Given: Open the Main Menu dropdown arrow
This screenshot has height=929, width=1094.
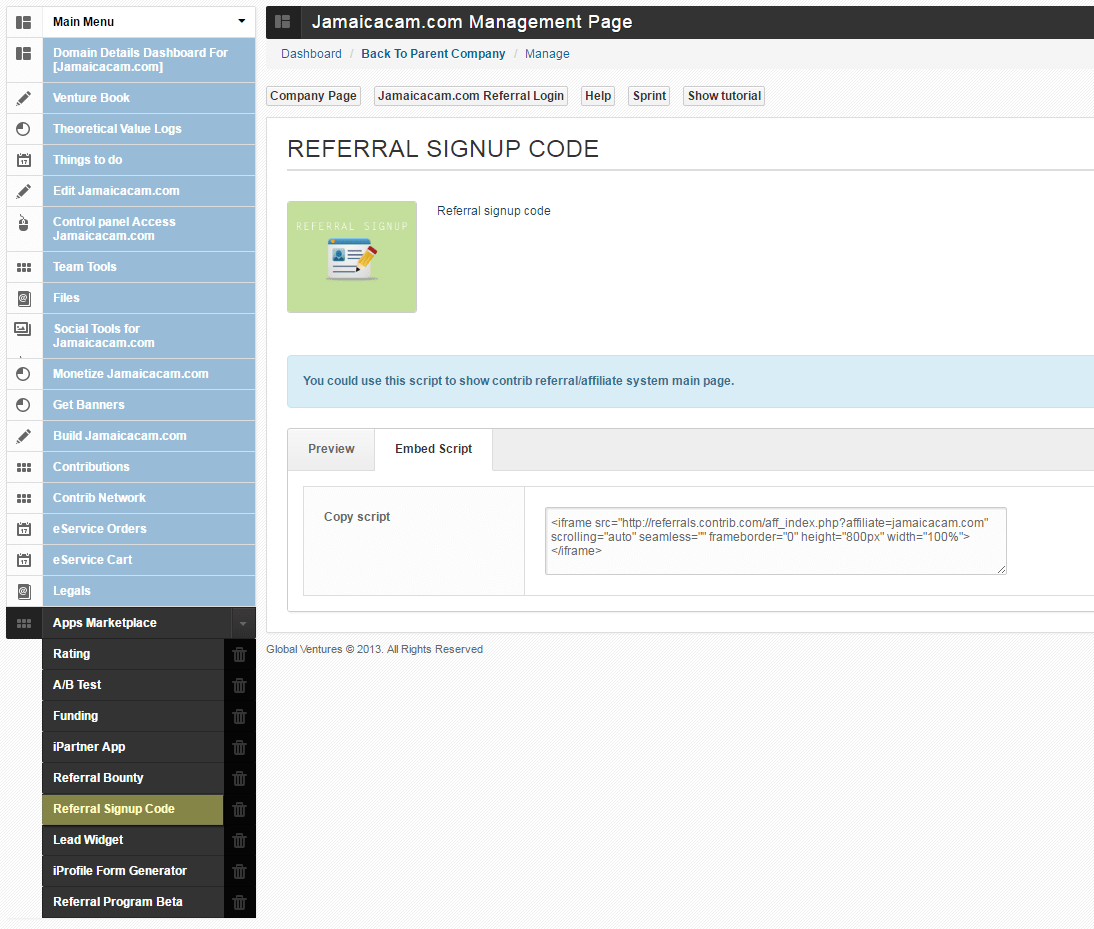Looking at the screenshot, I should [241, 21].
